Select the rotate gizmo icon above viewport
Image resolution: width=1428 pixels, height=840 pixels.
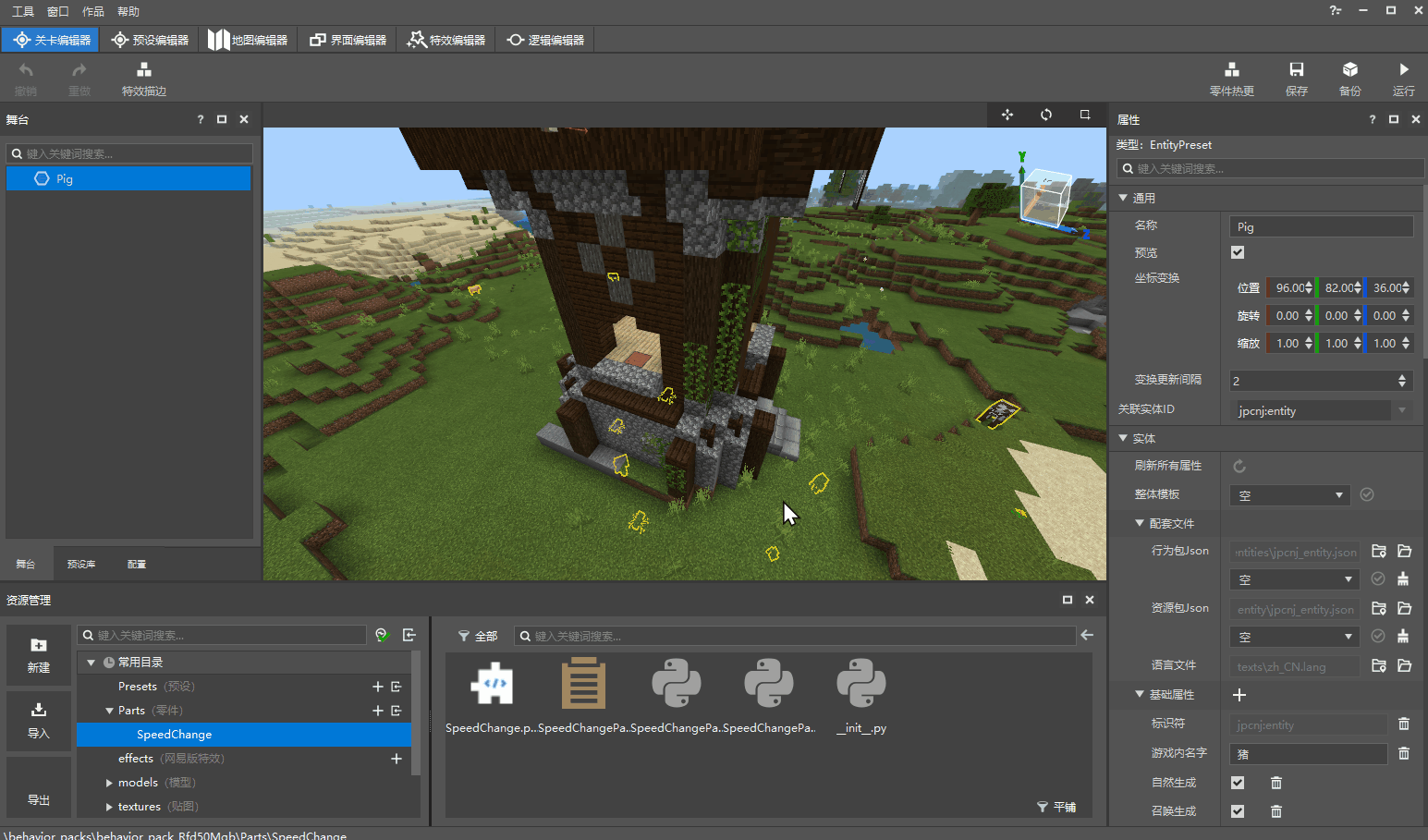pos(1045,115)
